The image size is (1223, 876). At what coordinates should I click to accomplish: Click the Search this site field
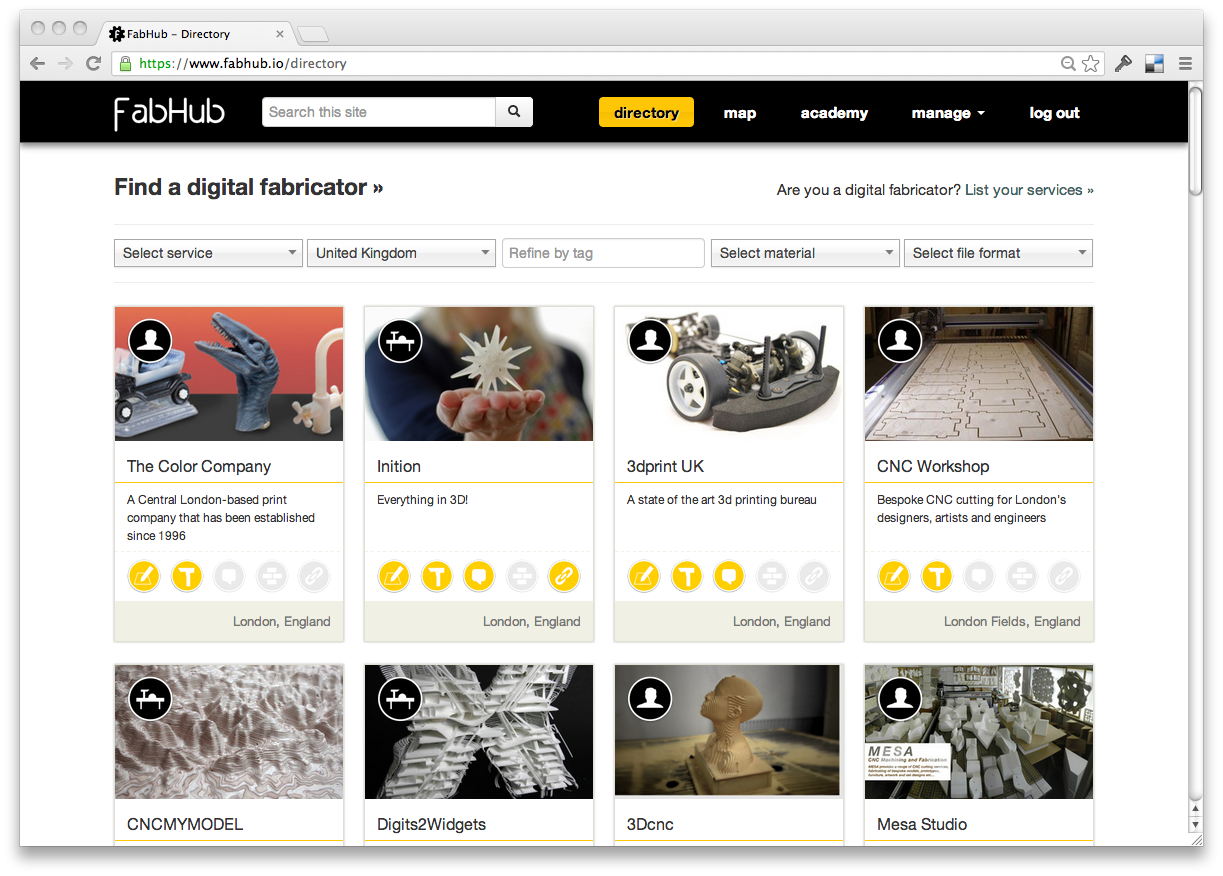pyautogui.click(x=379, y=112)
